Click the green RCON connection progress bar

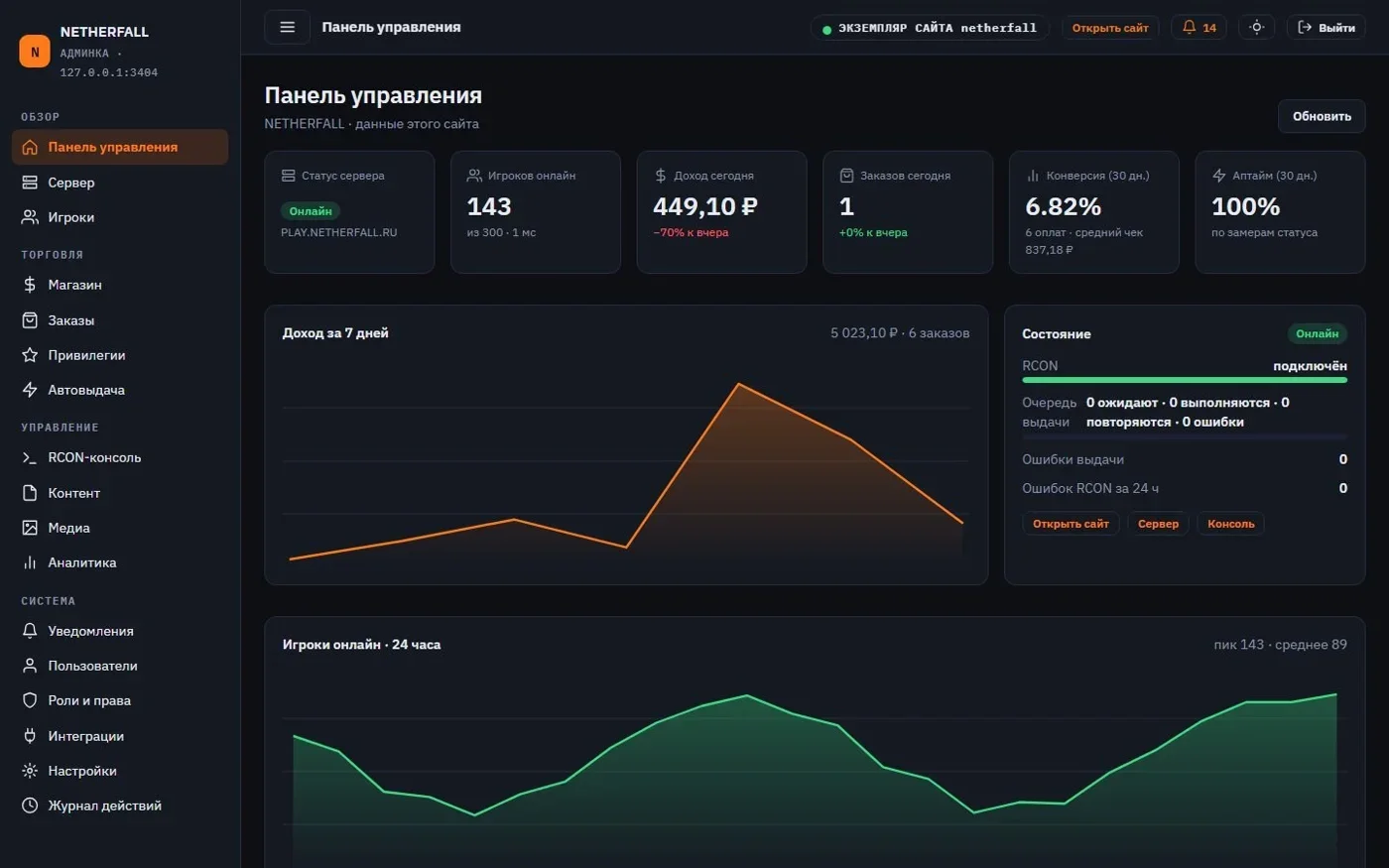tap(1185, 380)
